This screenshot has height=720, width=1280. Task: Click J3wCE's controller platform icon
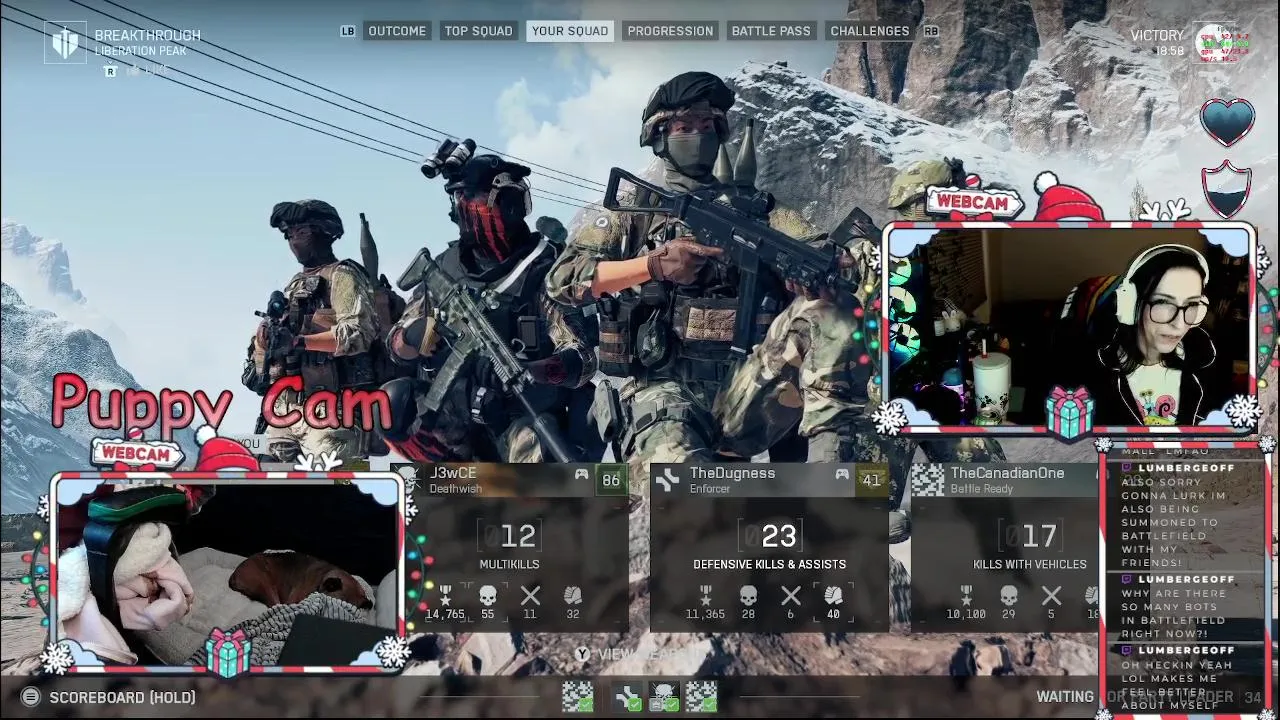[581, 475]
